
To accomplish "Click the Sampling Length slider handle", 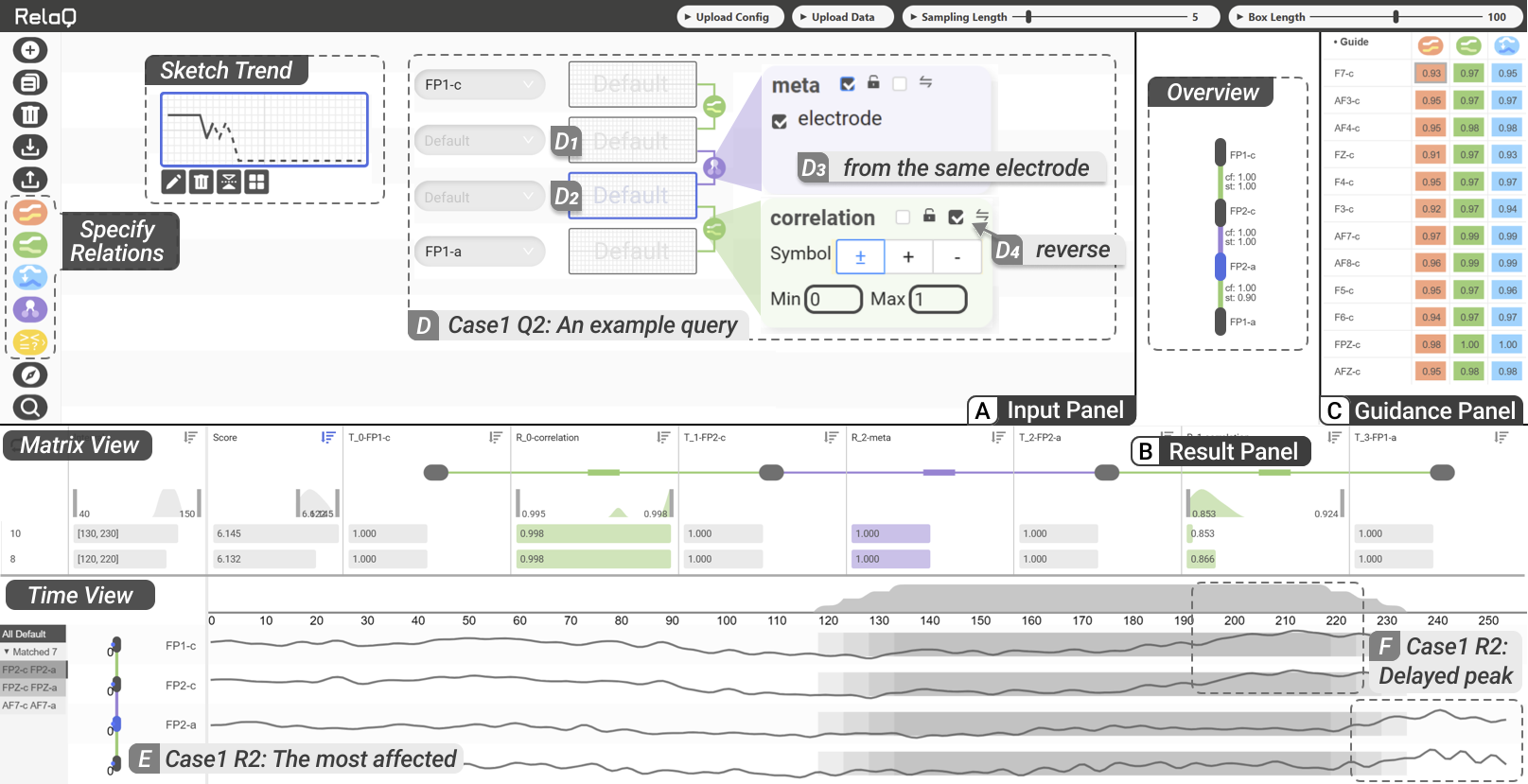I will 1028,17.
